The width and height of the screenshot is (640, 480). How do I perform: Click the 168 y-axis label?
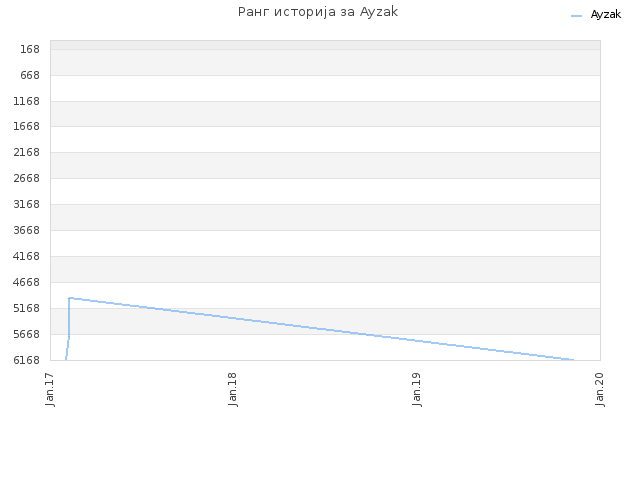point(30,49)
